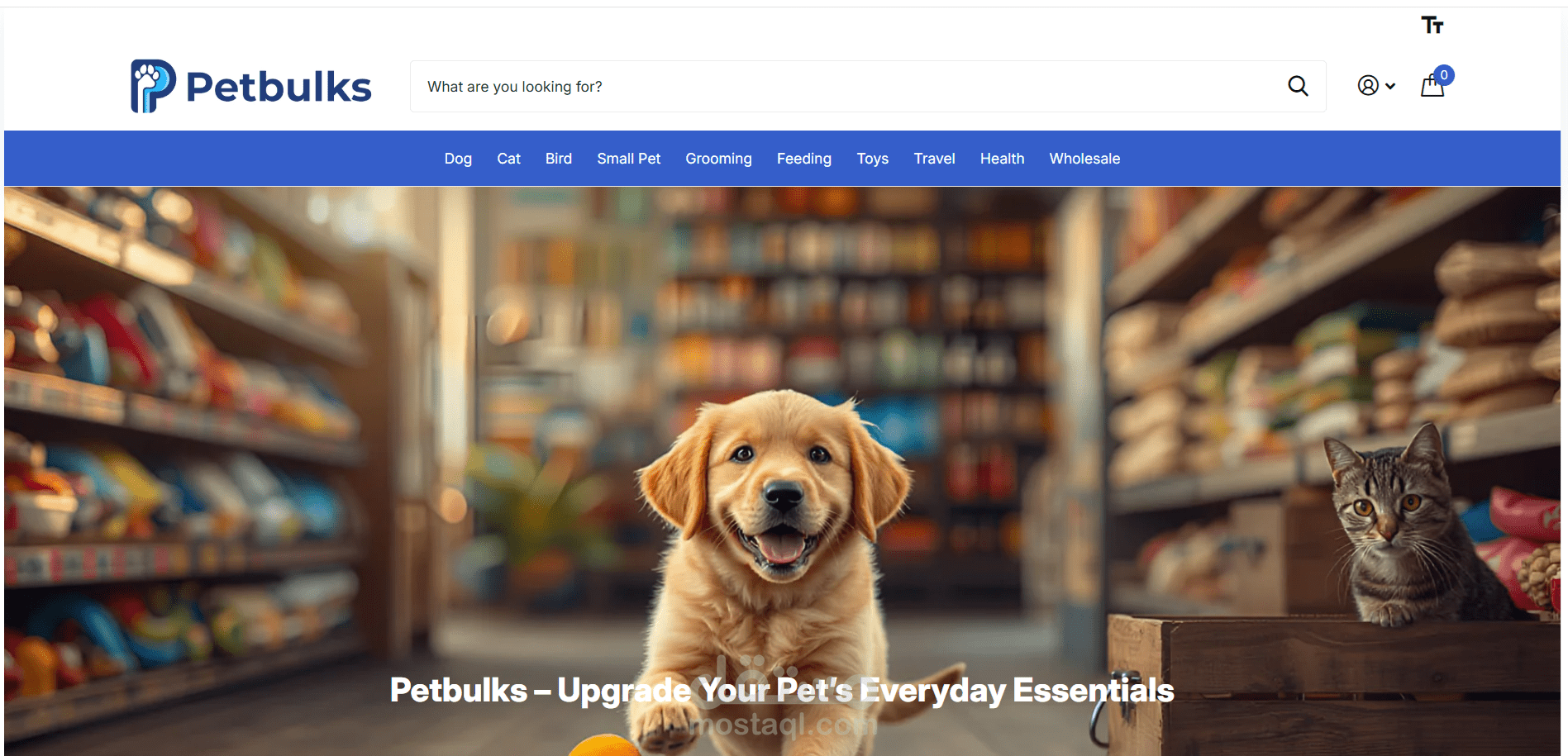
Task: Expand the account dropdown chevron
Action: [1390, 86]
